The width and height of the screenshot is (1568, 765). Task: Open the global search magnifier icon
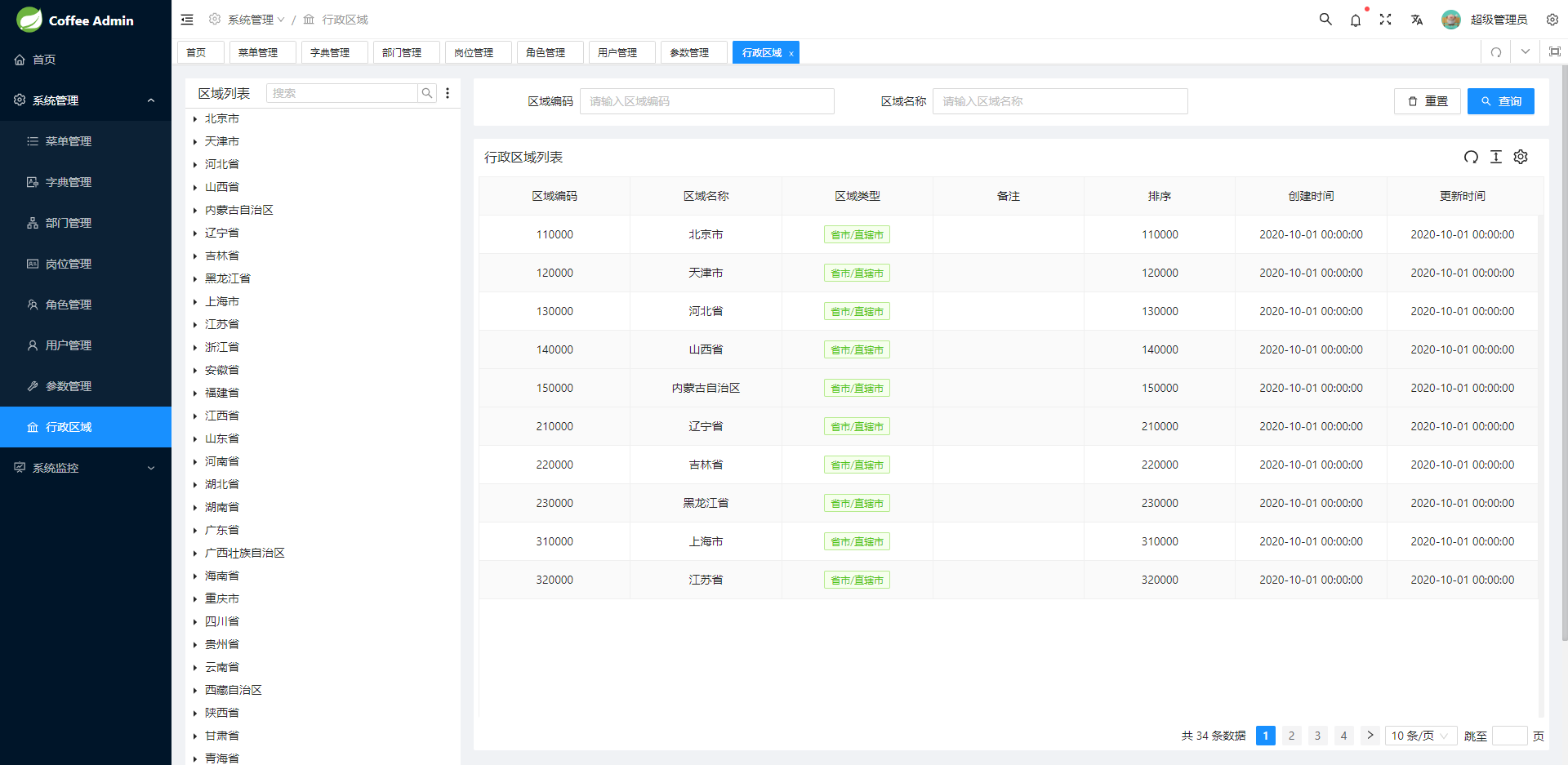point(1325,20)
